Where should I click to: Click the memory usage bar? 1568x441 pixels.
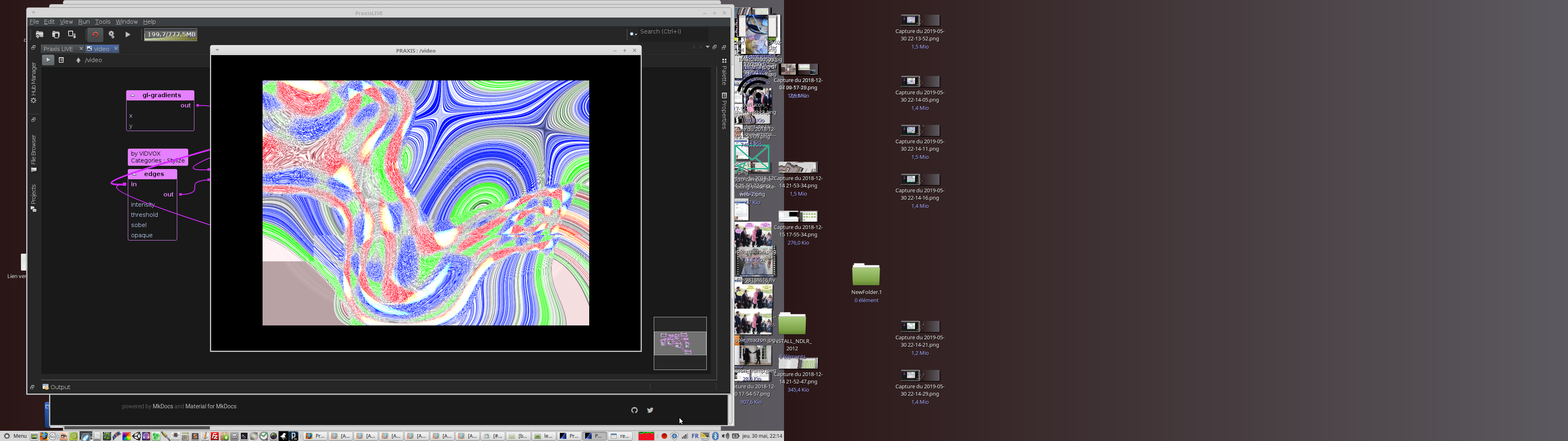171,35
